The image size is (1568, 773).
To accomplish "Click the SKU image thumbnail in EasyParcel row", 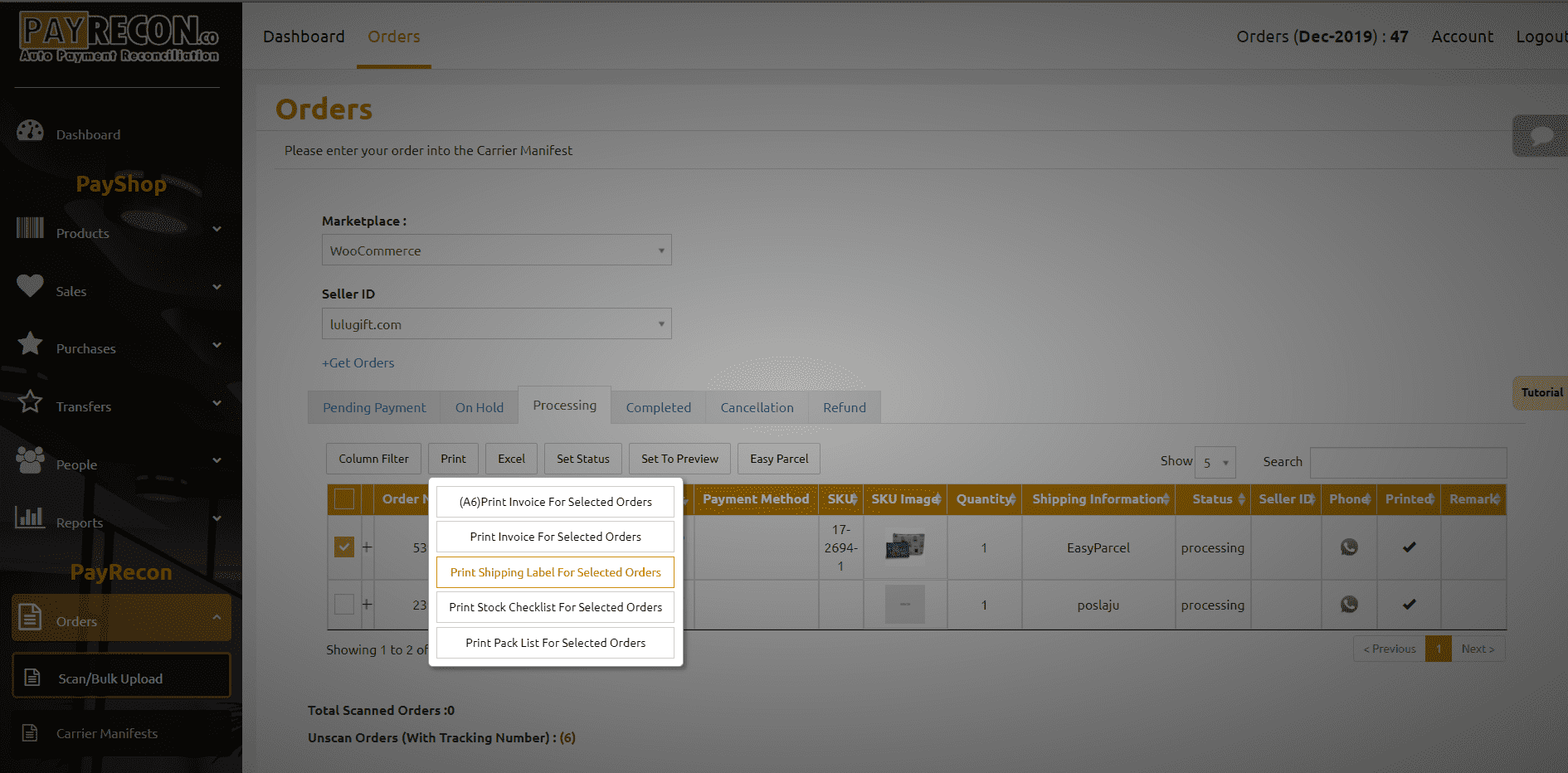I will click(905, 546).
